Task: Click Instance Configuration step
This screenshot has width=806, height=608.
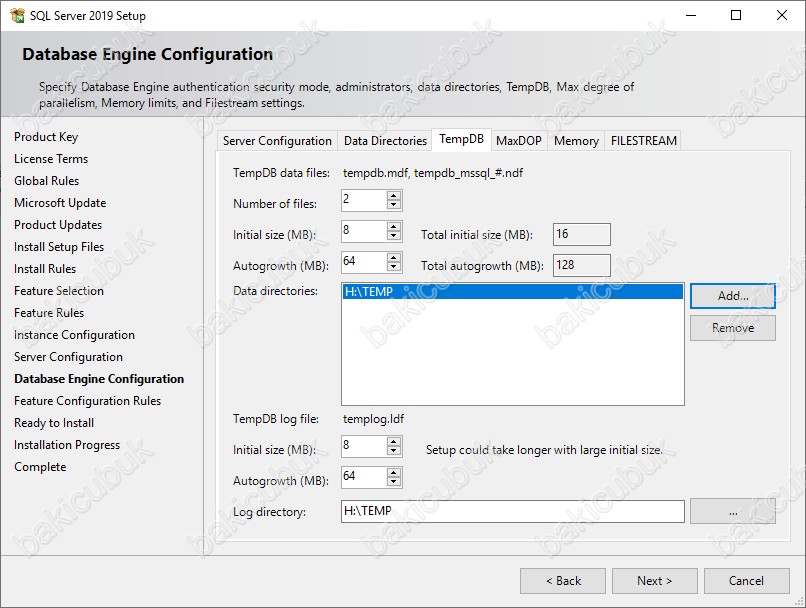Action: [75, 335]
